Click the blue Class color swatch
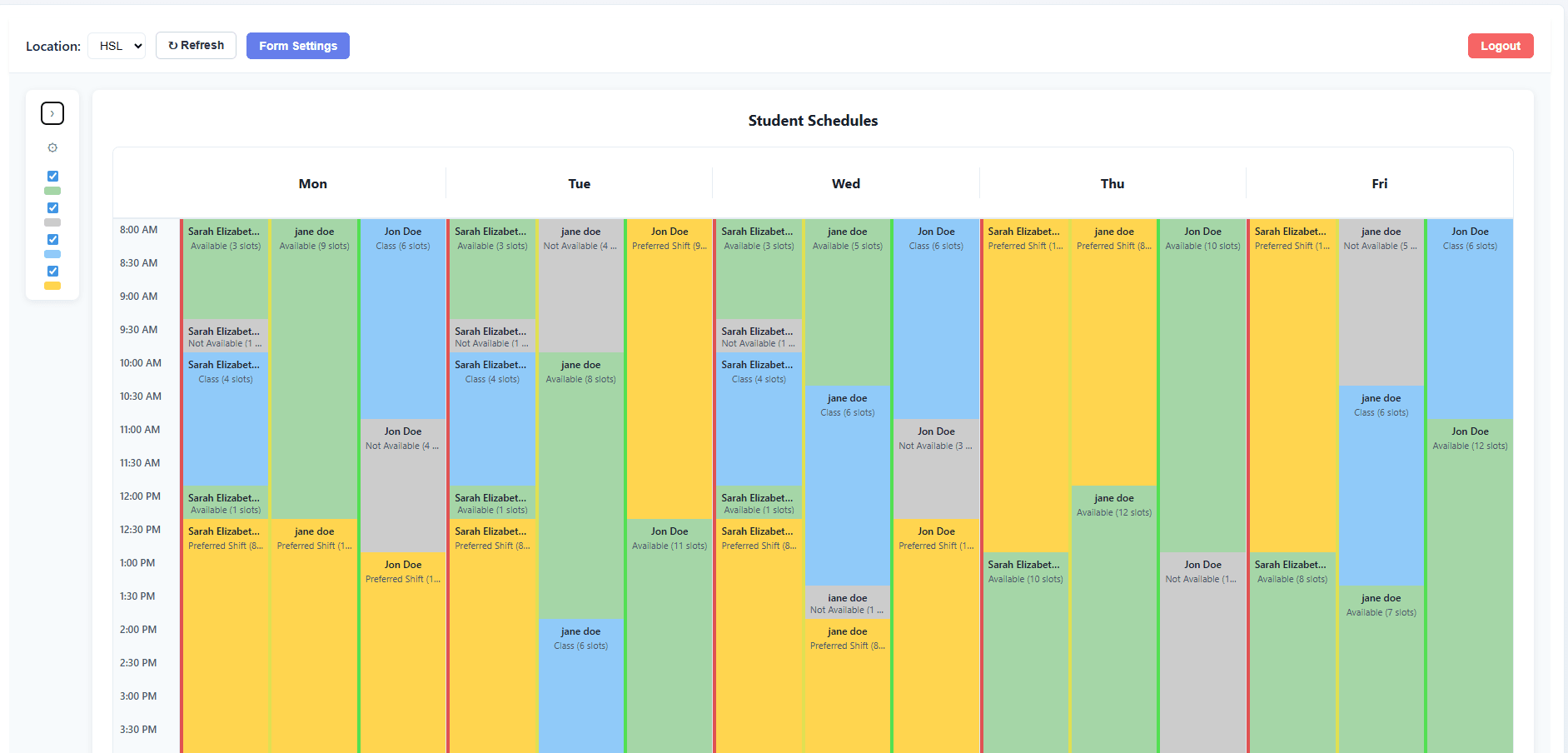Screen dimensions: 1568x753 point(52,254)
